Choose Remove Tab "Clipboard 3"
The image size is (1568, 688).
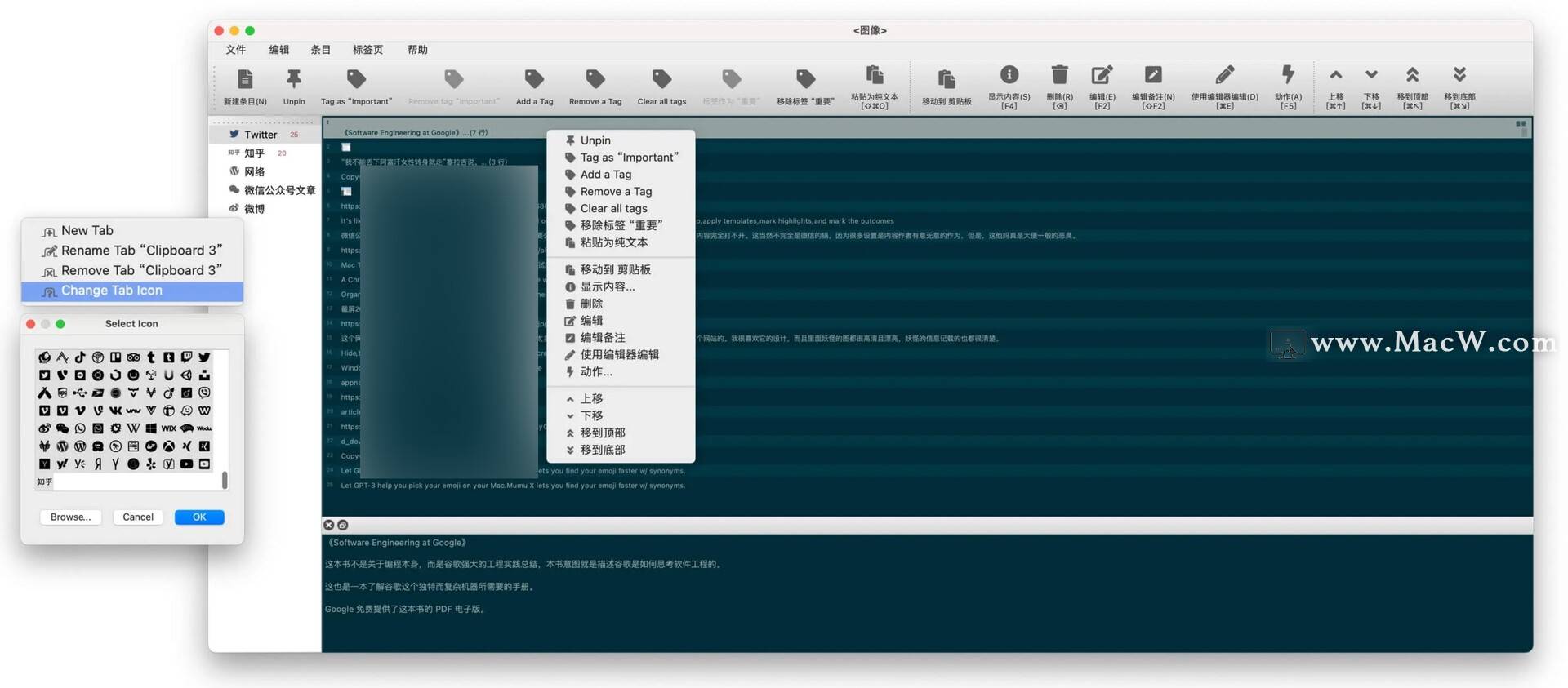[x=132, y=270]
